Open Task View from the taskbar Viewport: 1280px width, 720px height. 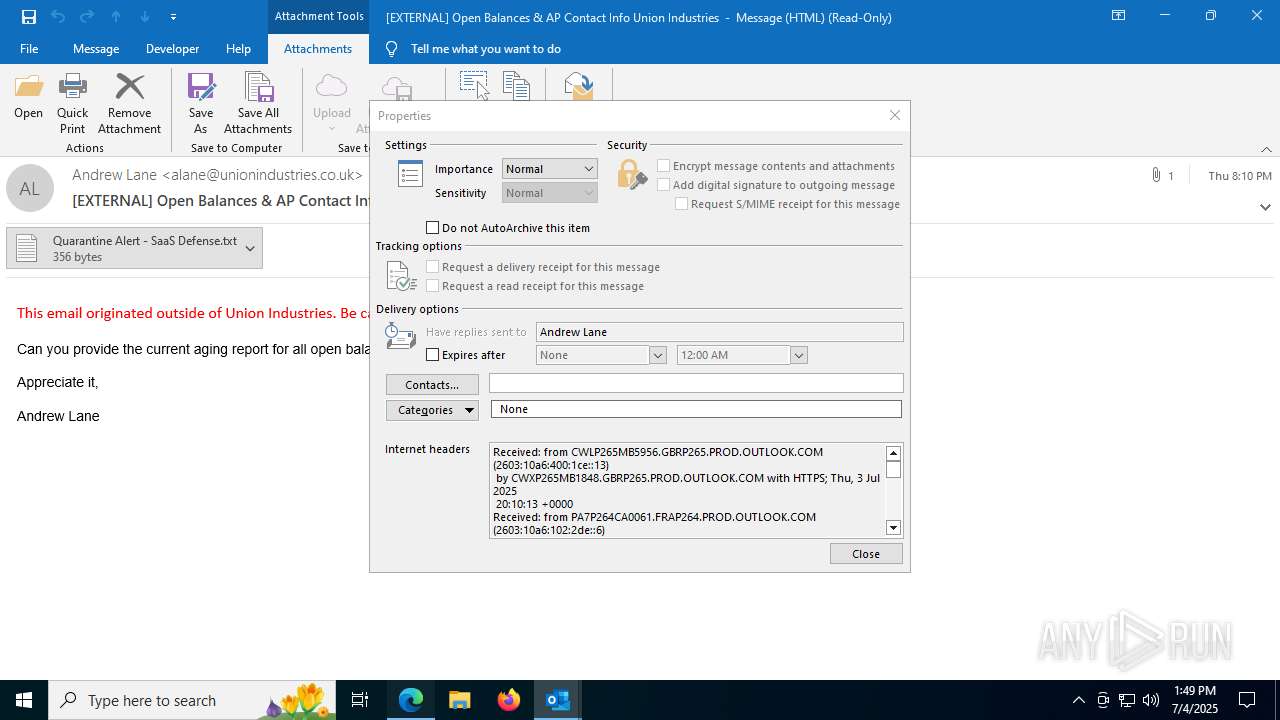(x=360, y=700)
